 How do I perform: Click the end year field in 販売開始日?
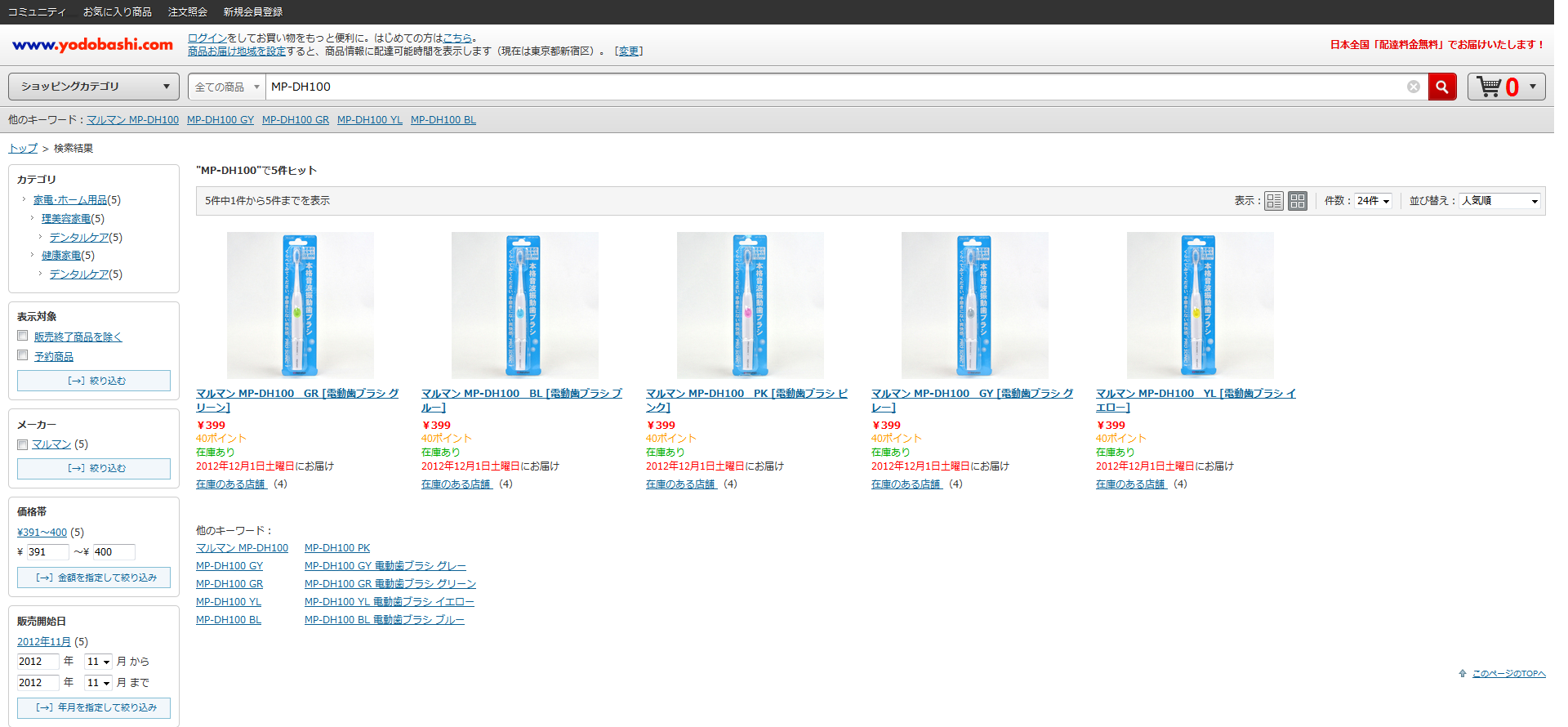click(38, 683)
